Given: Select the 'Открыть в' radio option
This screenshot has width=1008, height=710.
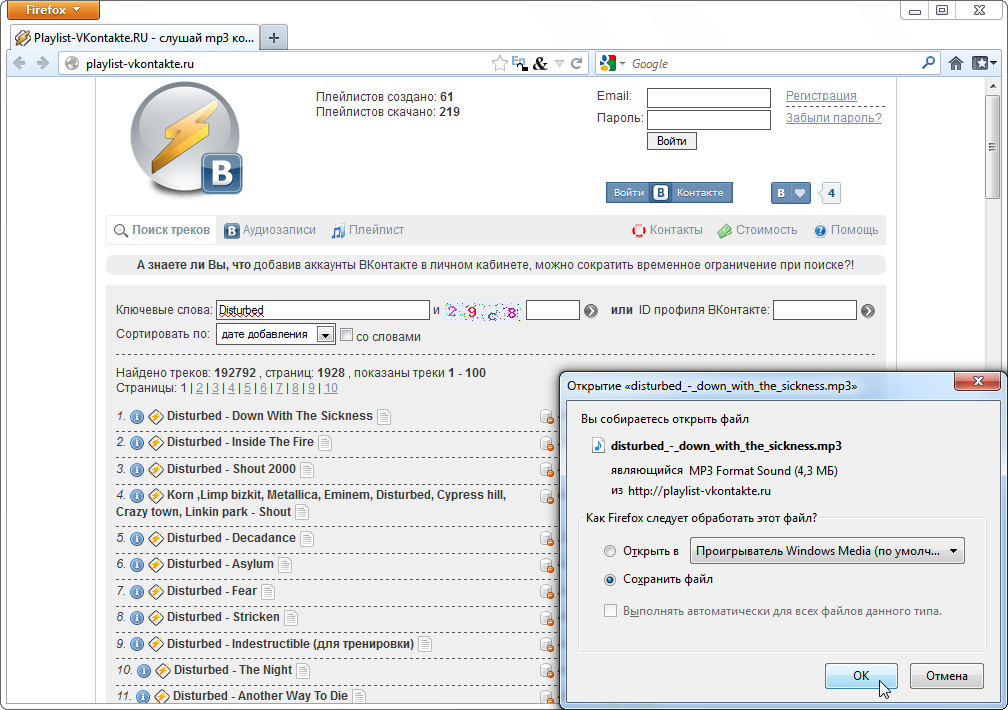Looking at the screenshot, I should point(609,551).
